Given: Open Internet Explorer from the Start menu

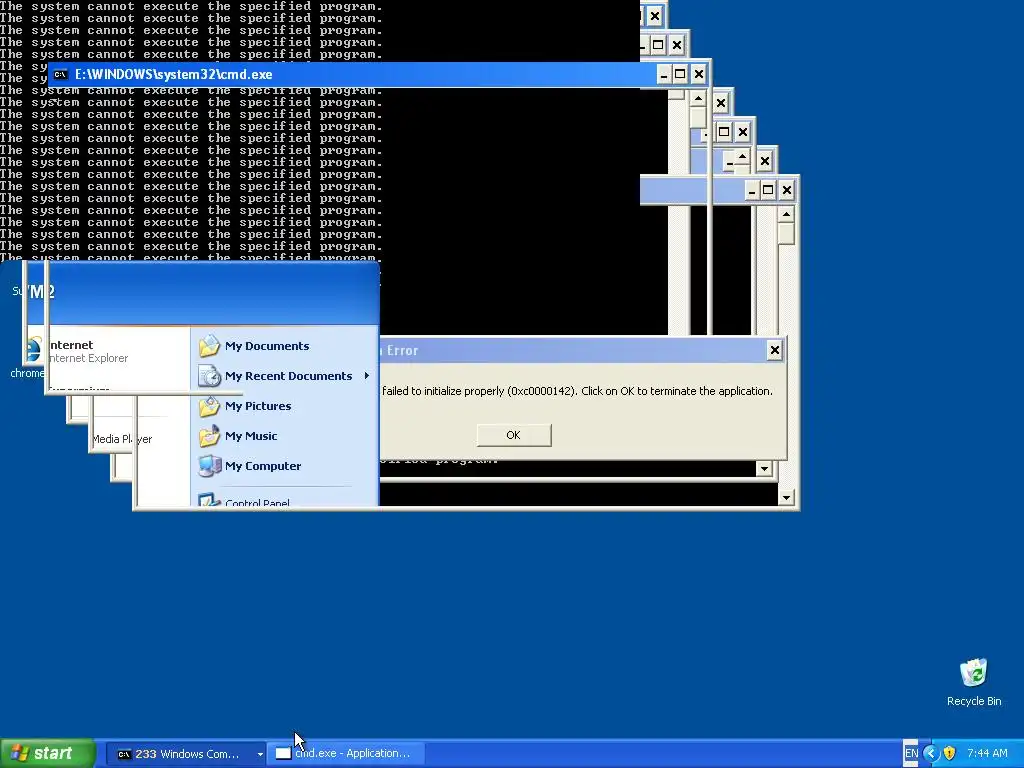Looking at the screenshot, I should click(x=88, y=351).
